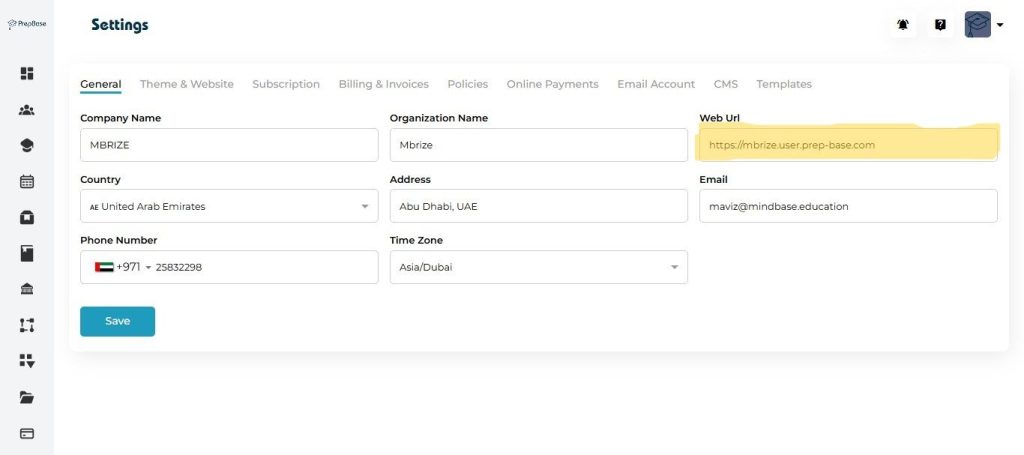Viewport: 1024px width, 455px height.
Task: Open the profile avatar dropdown menu
Action: coord(984,25)
